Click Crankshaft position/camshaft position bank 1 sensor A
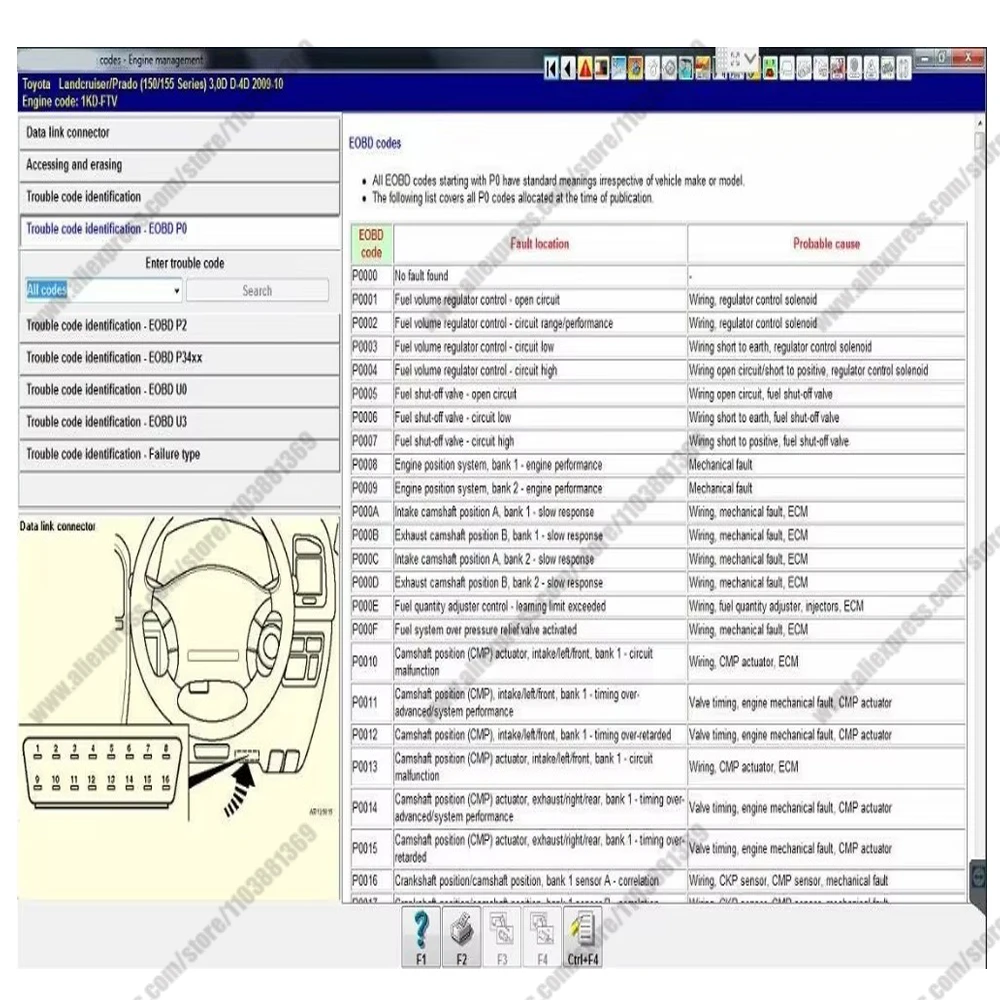The height and width of the screenshot is (1000, 1000). (540, 881)
